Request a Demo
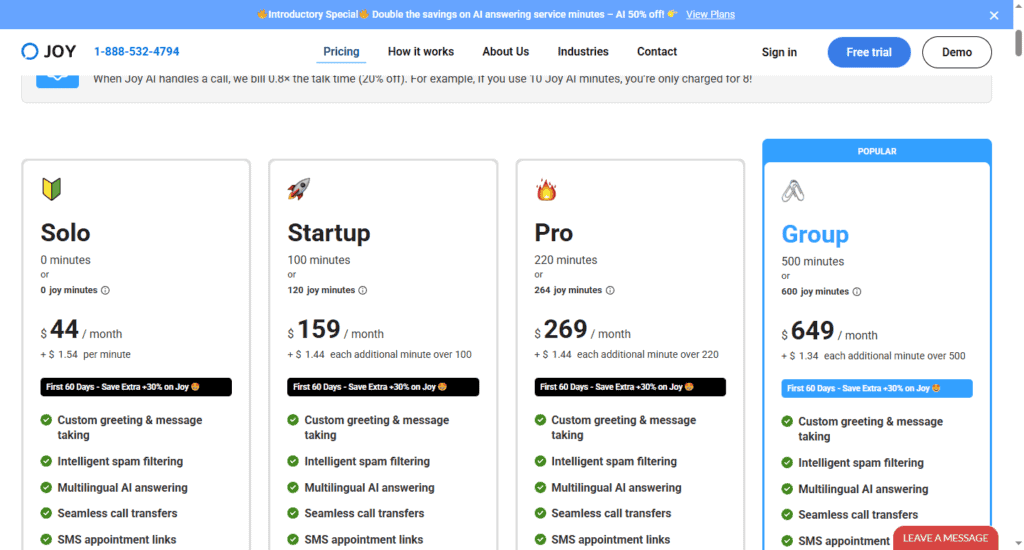Viewport: 1024px width, 550px height. [x=957, y=52]
